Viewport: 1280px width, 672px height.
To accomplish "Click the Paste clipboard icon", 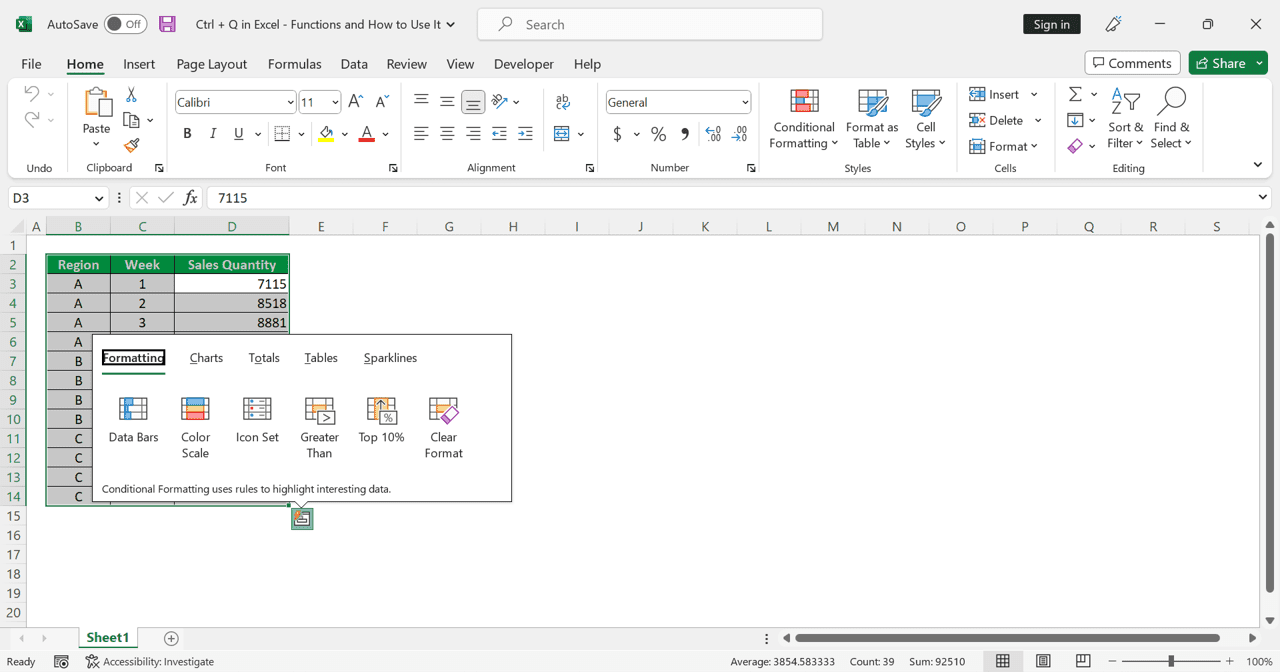I will [97, 102].
